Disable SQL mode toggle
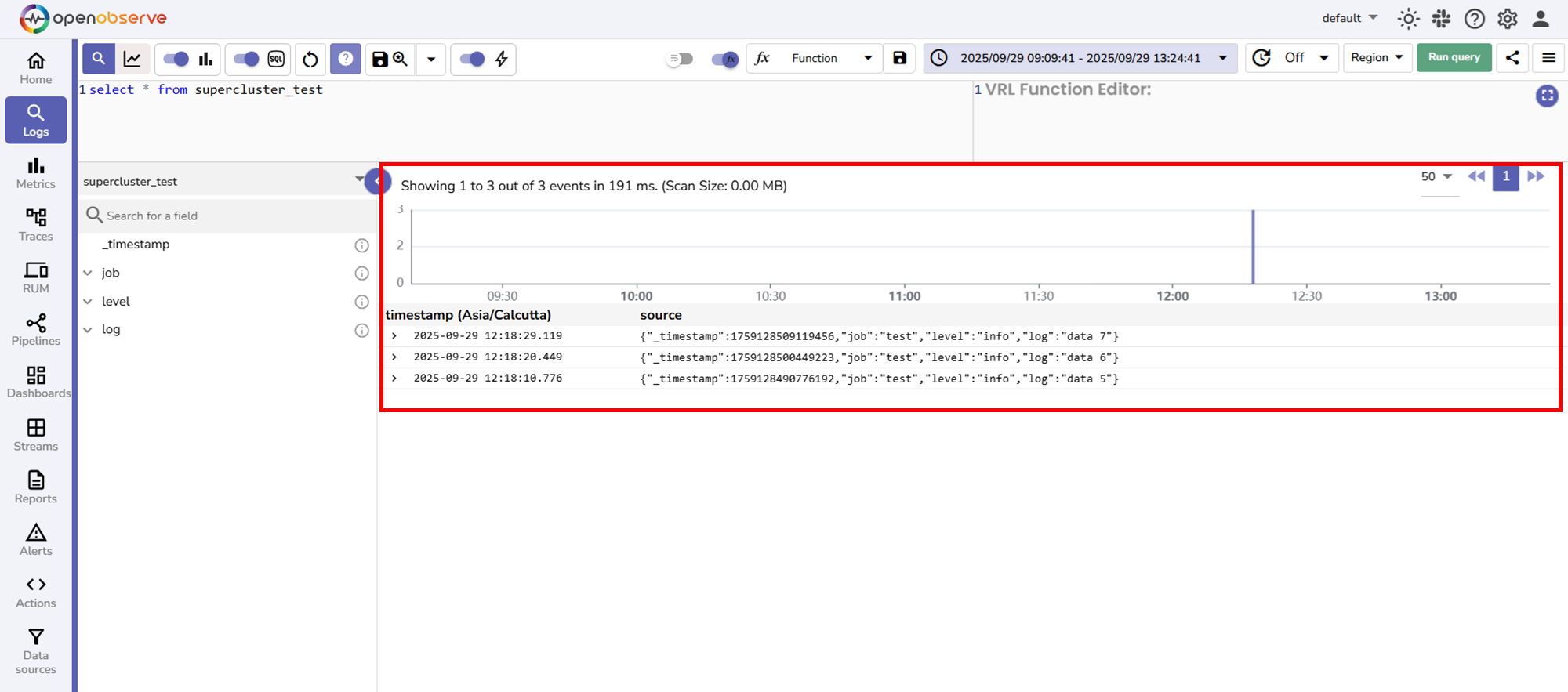 tap(246, 59)
